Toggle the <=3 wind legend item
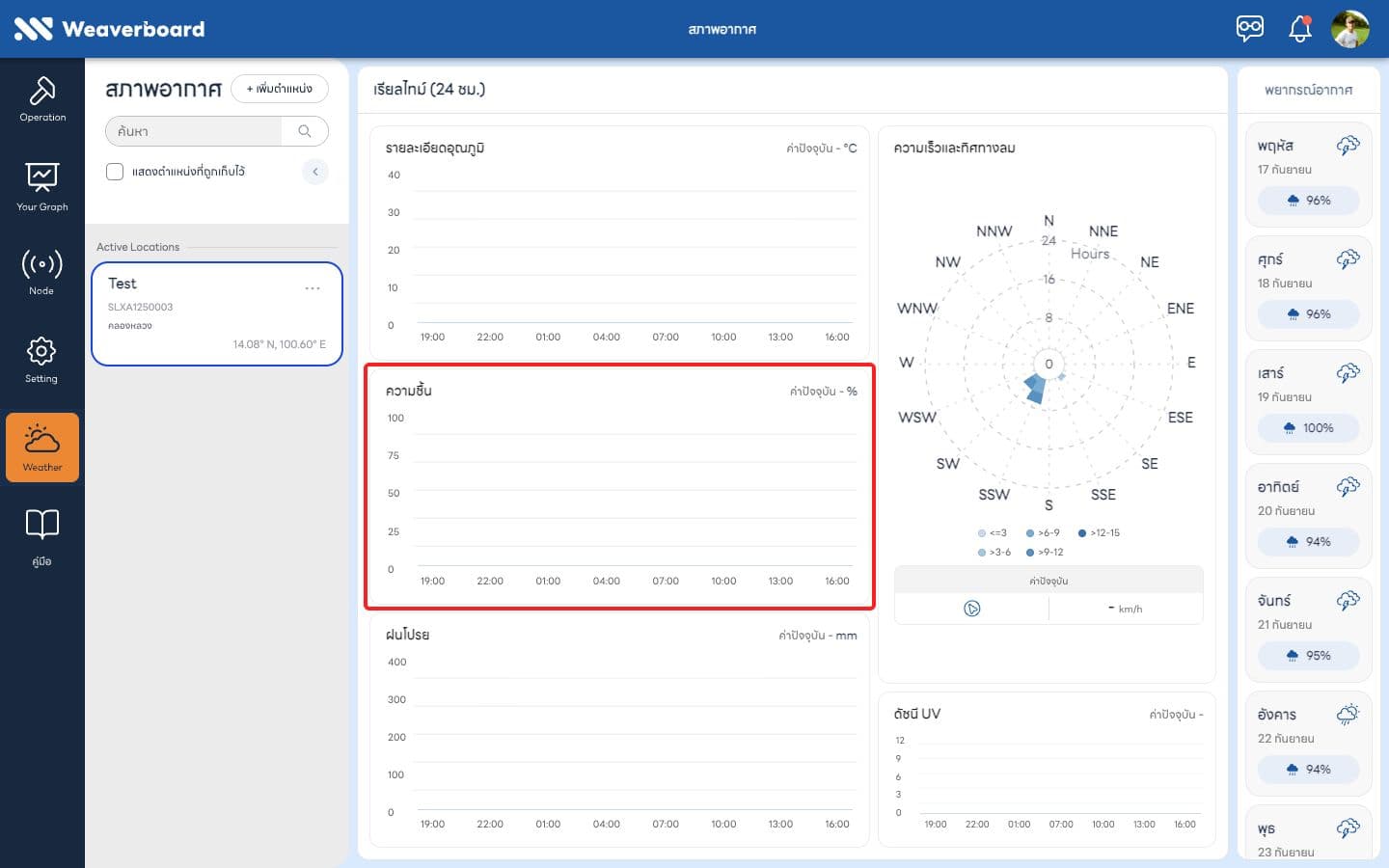This screenshot has width=1389, height=868. pyautogui.click(x=993, y=532)
